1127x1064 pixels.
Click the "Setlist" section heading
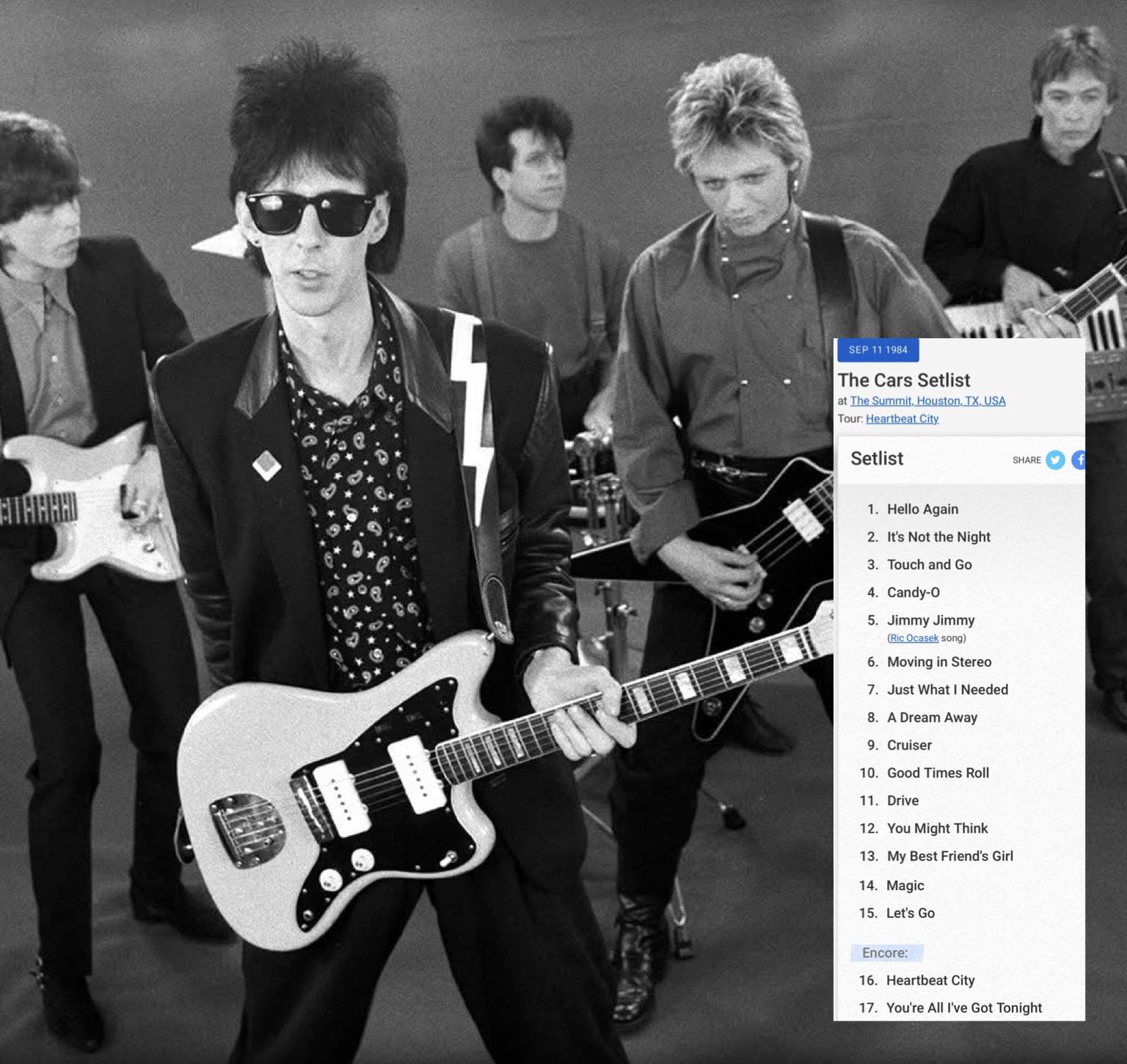[877, 459]
